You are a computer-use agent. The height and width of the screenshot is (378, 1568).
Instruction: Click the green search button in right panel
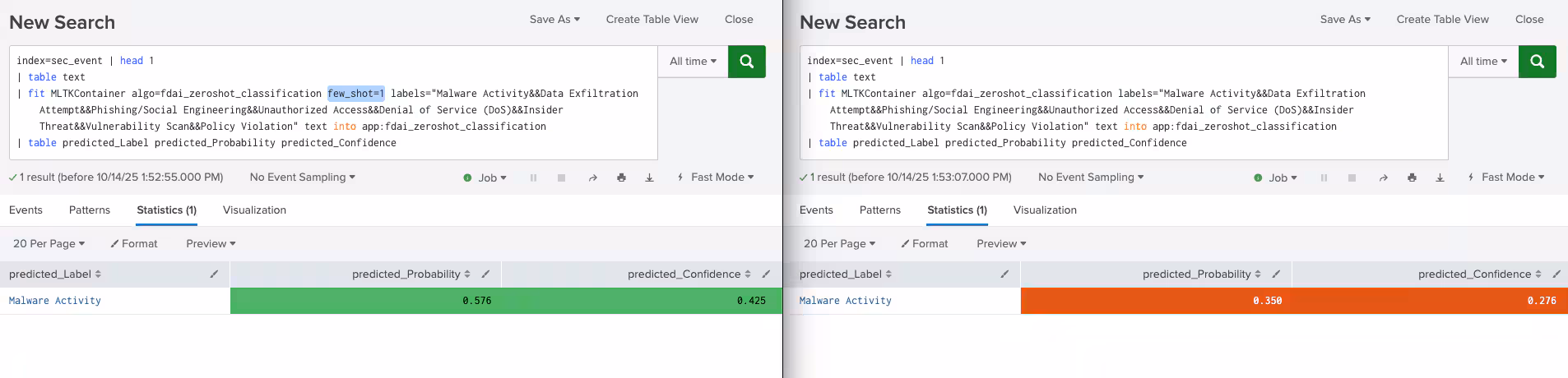(x=1537, y=62)
